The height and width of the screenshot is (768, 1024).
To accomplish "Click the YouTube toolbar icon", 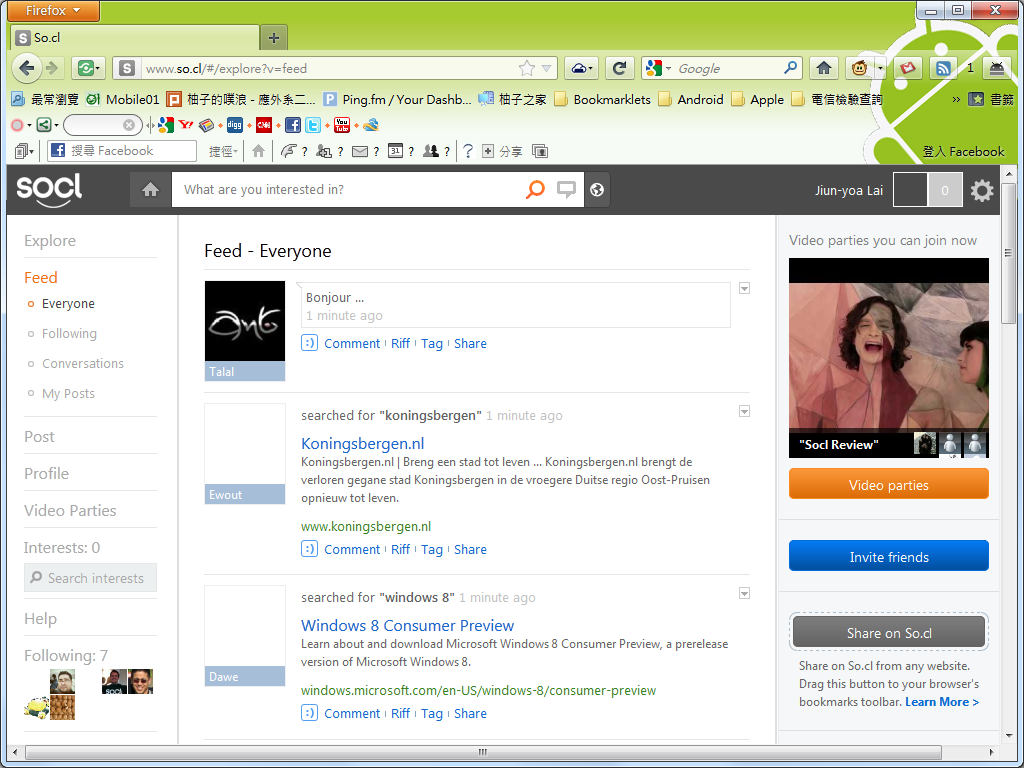I will (x=342, y=125).
